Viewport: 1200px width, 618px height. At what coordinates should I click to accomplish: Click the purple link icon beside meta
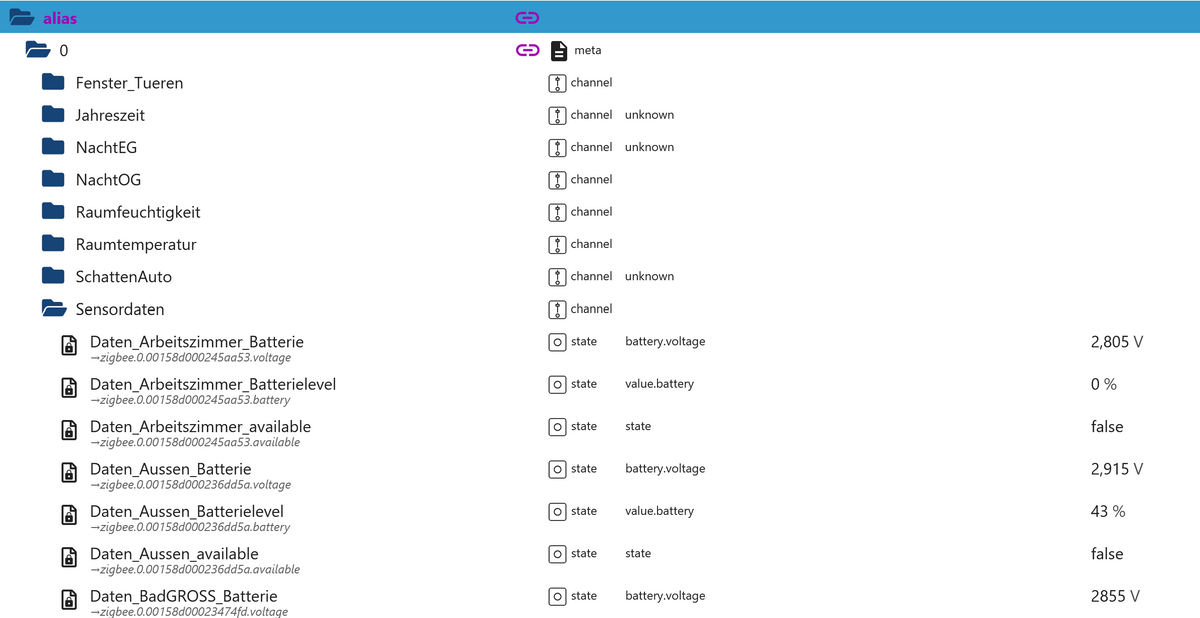527,50
